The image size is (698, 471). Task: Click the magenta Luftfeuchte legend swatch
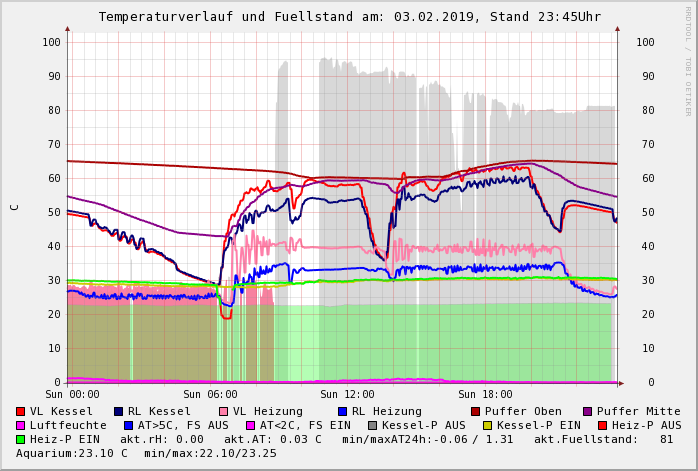coord(21,425)
